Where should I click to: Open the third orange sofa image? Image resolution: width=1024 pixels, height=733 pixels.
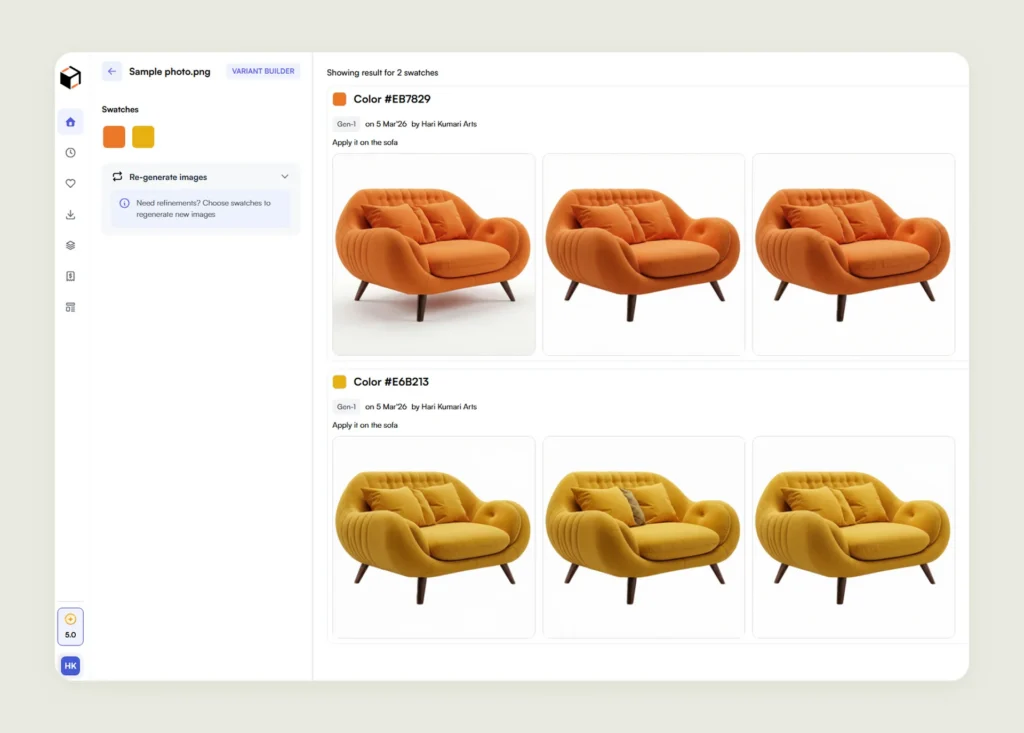853,254
